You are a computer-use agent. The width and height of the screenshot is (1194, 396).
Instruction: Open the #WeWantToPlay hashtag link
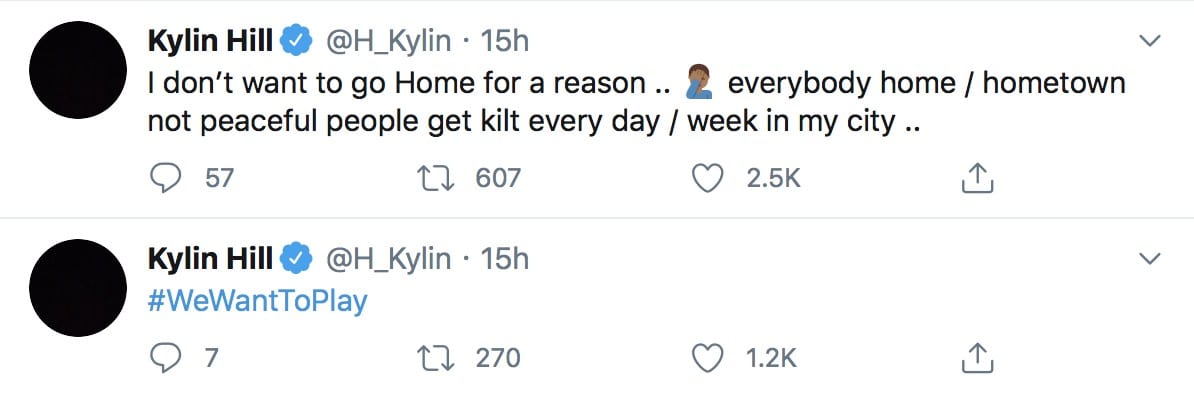coord(257,302)
